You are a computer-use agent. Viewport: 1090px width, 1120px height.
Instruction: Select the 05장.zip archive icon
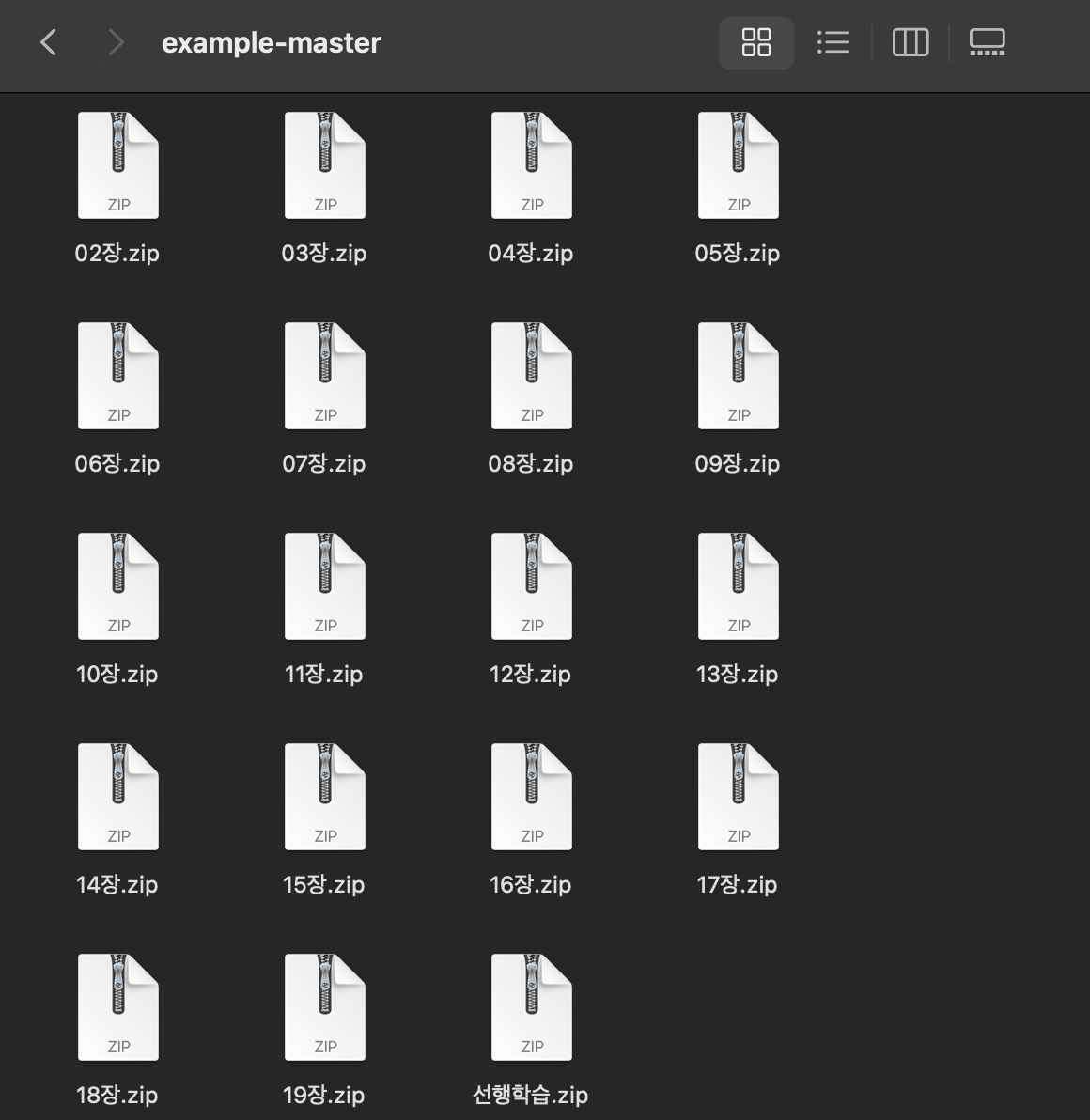[739, 165]
